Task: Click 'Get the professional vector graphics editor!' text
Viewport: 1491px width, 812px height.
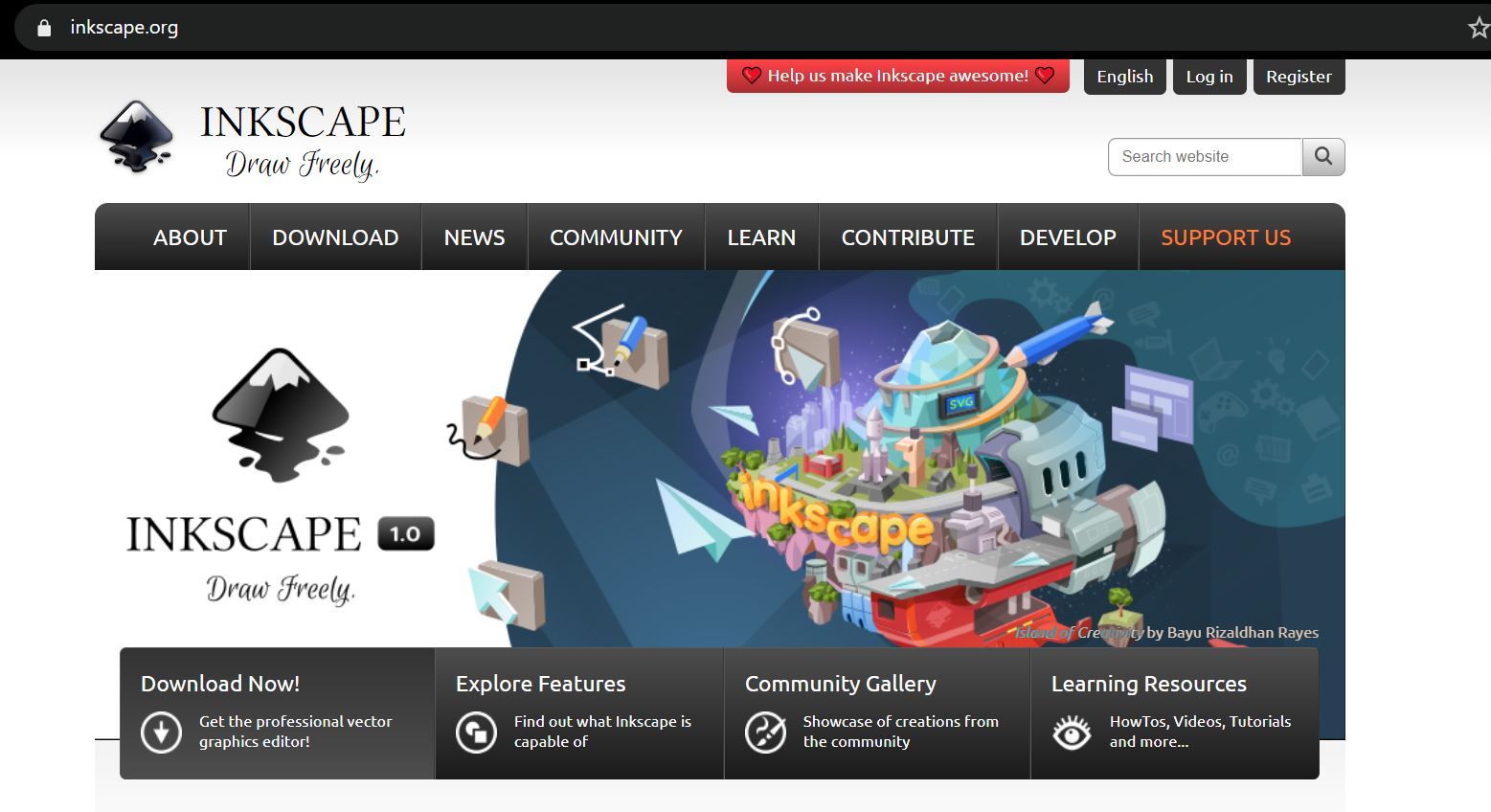Action: pyautogui.click(x=295, y=732)
